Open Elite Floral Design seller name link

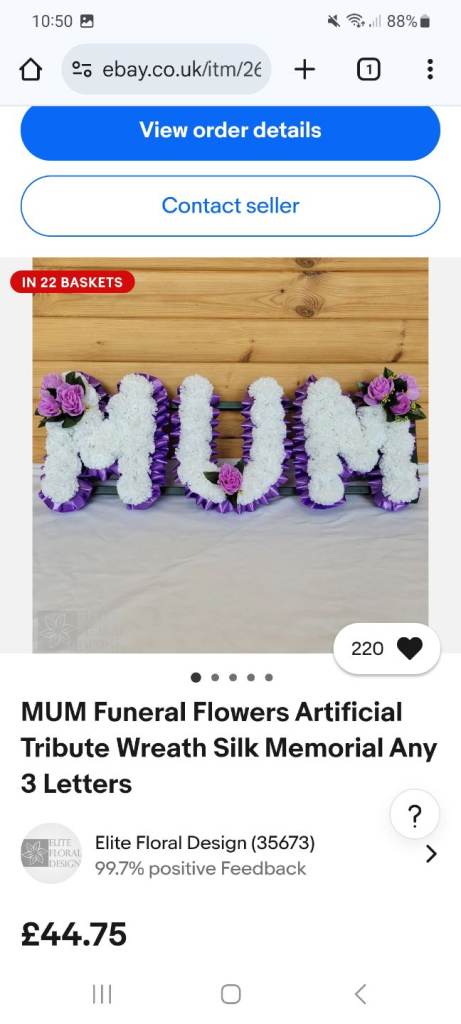[205, 843]
